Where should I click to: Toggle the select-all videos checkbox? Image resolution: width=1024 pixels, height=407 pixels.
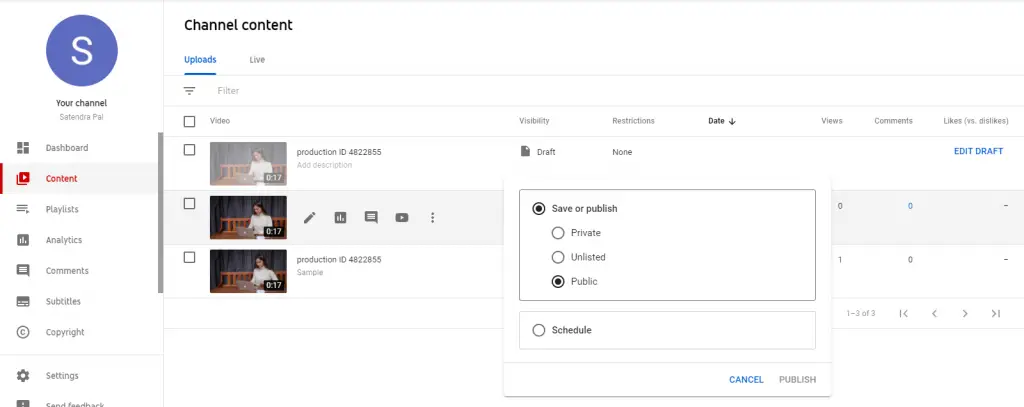(189, 122)
